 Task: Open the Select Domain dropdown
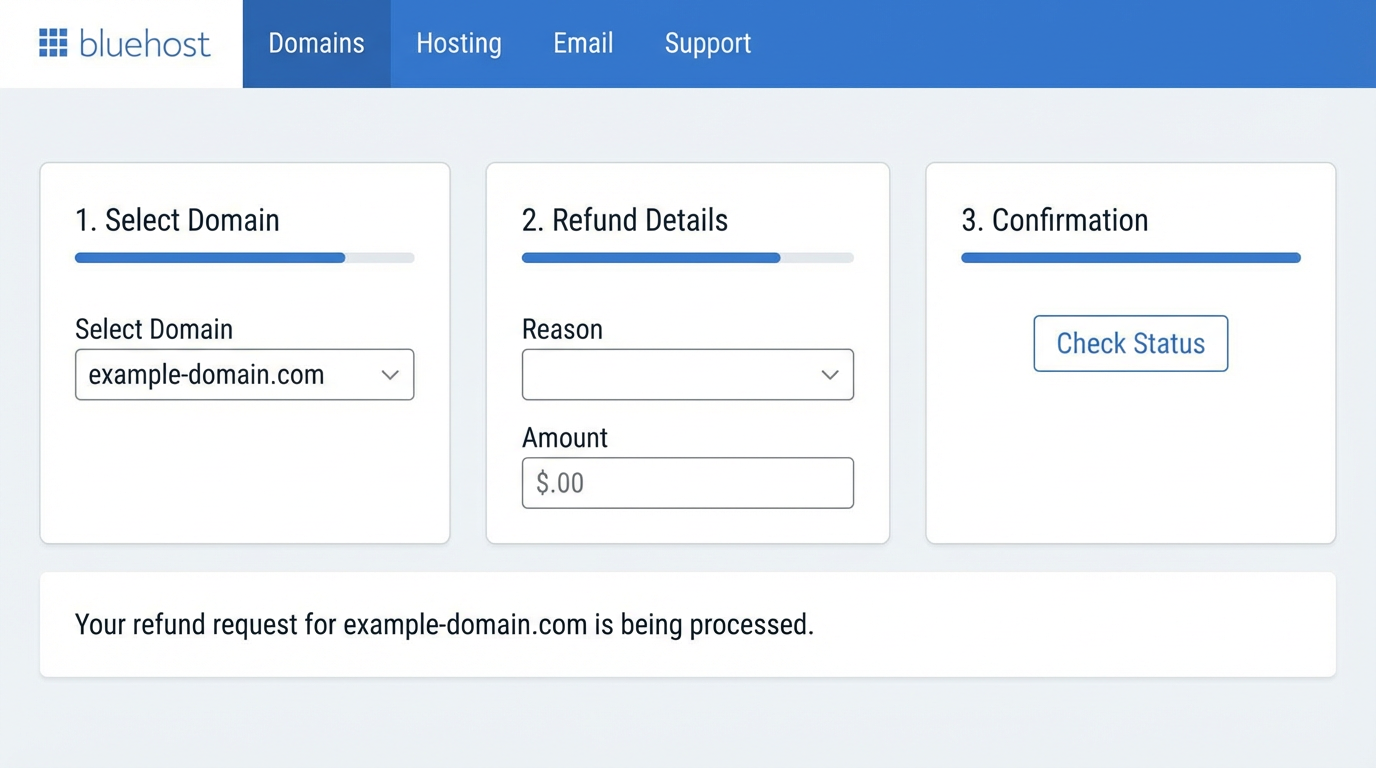[x=244, y=374]
